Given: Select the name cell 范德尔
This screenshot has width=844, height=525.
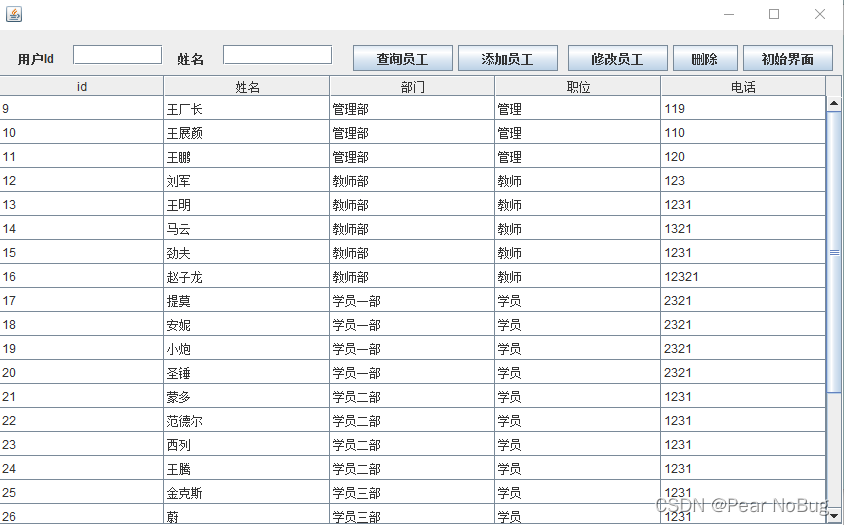Looking at the screenshot, I should [247, 421].
